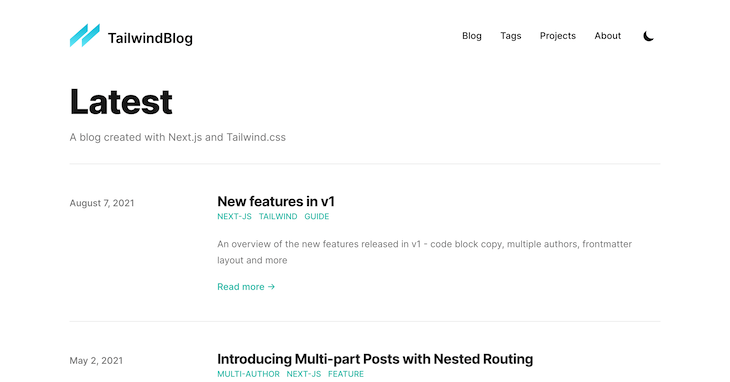Toggle dark mode with the moon icon
The image size is (730, 382).
649,36
